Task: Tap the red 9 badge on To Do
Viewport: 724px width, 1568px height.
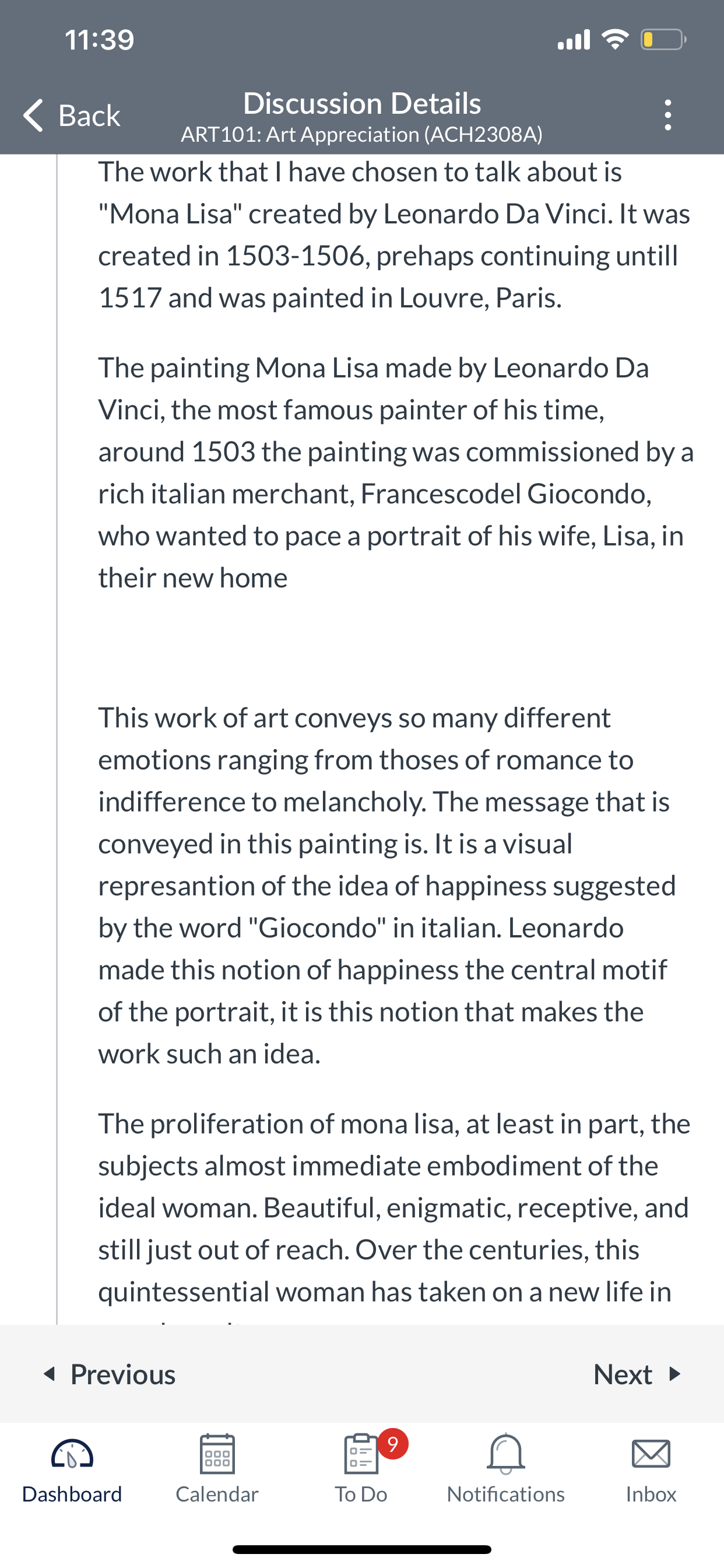Action: pos(393,1444)
